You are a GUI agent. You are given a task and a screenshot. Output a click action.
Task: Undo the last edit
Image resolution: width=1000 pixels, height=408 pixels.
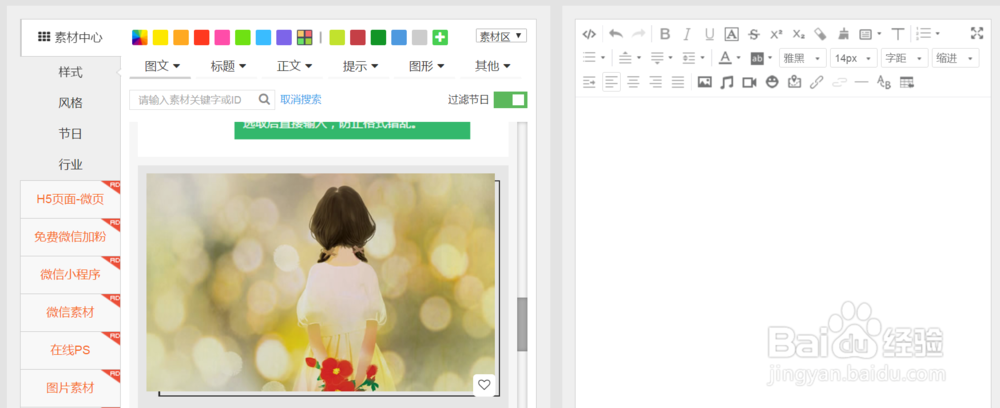tap(615, 34)
